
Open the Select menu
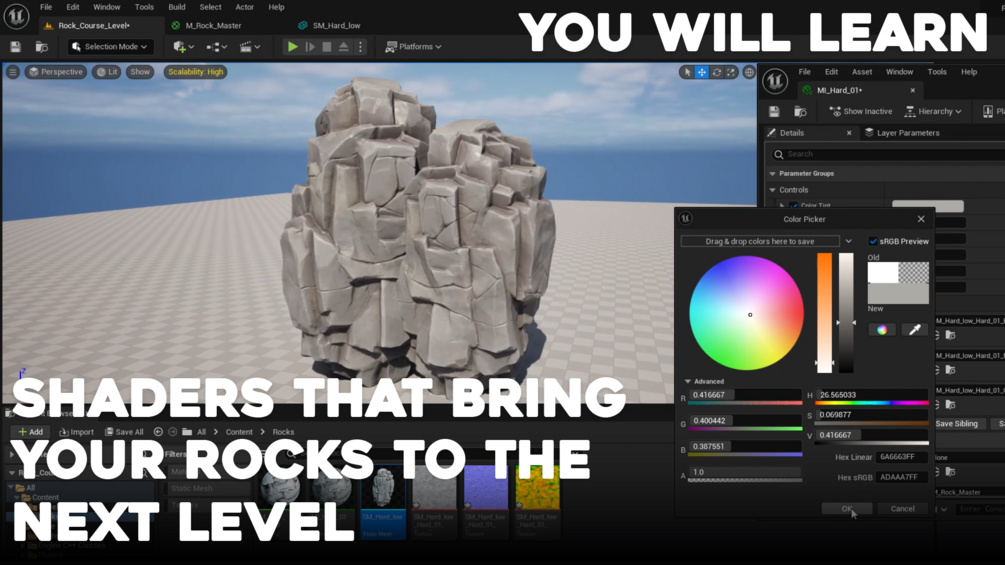click(210, 7)
